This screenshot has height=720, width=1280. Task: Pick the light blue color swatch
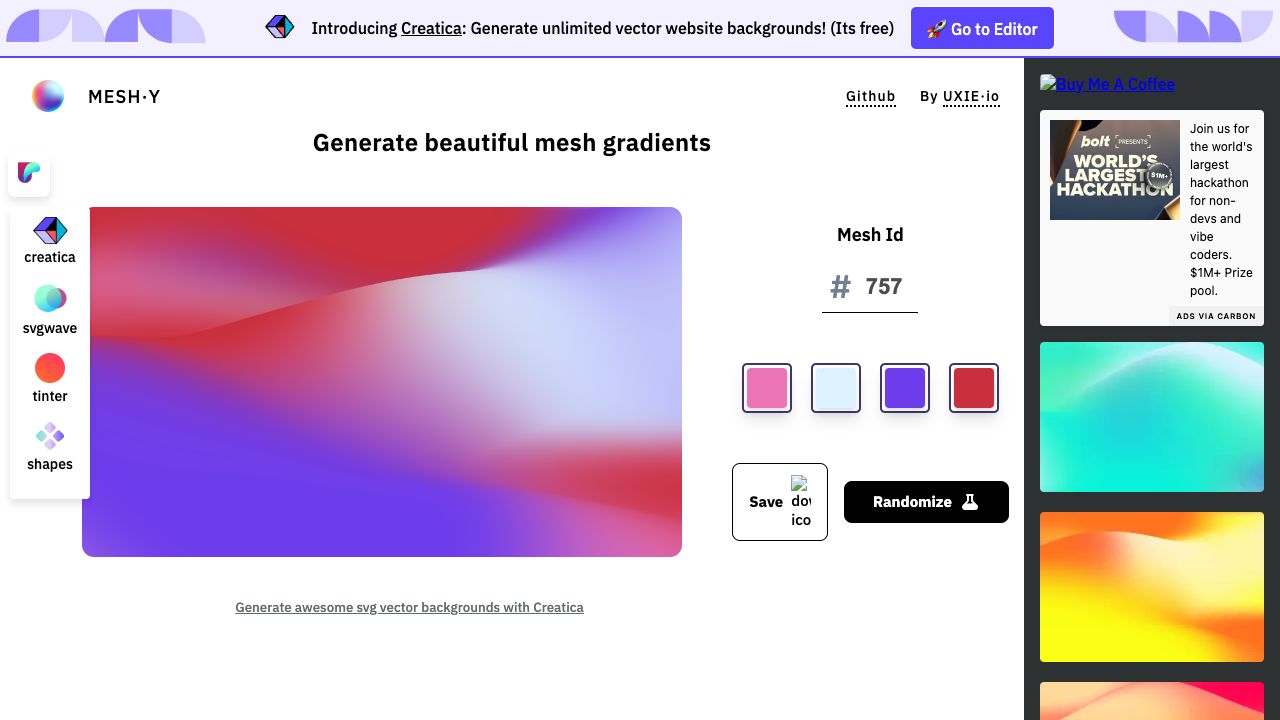pos(836,388)
